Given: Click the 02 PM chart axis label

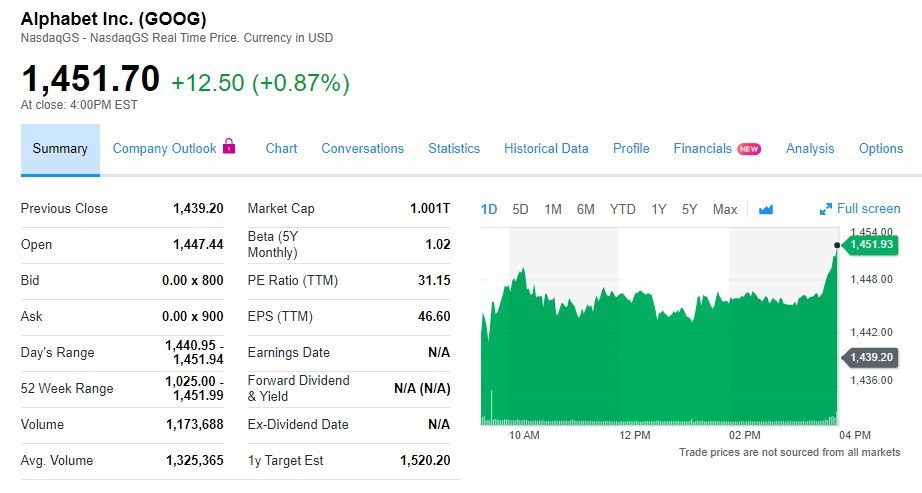Looking at the screenshot, I should [x=744, y=435].
